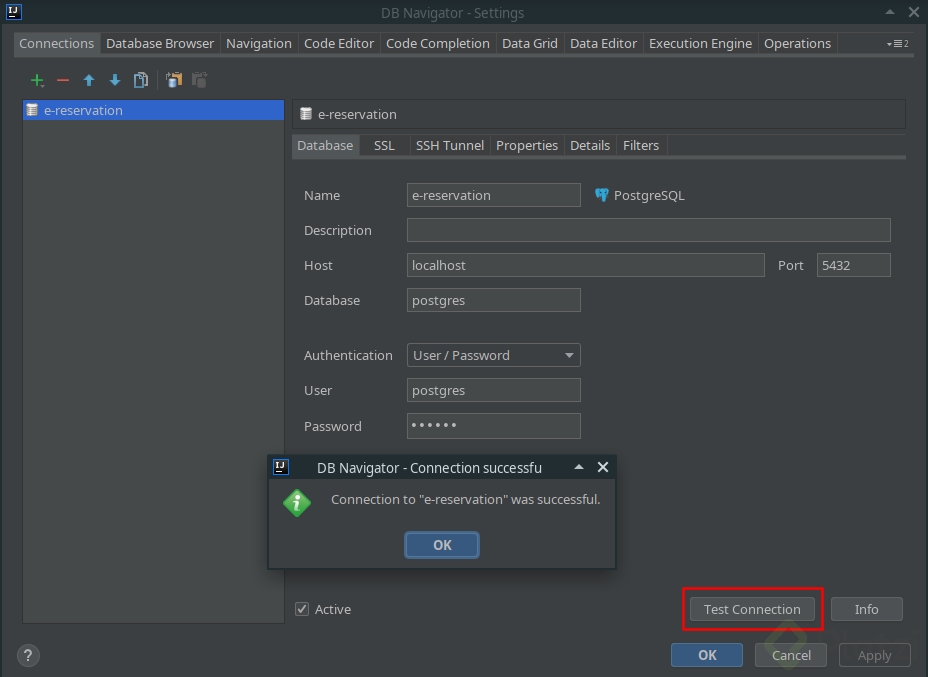
Task: Switch to the Connections tab
Action: (x=56, y=43)
